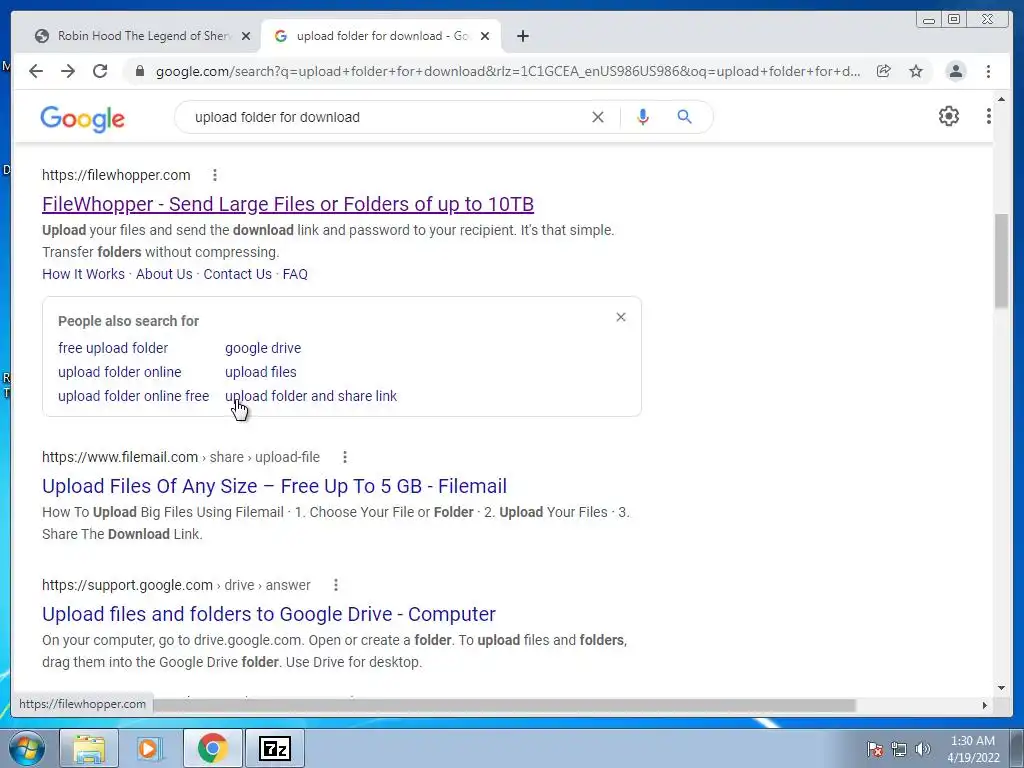Open a new tab with plus button
This screenshot has height=768, width=1024.
tap(522, 36)
